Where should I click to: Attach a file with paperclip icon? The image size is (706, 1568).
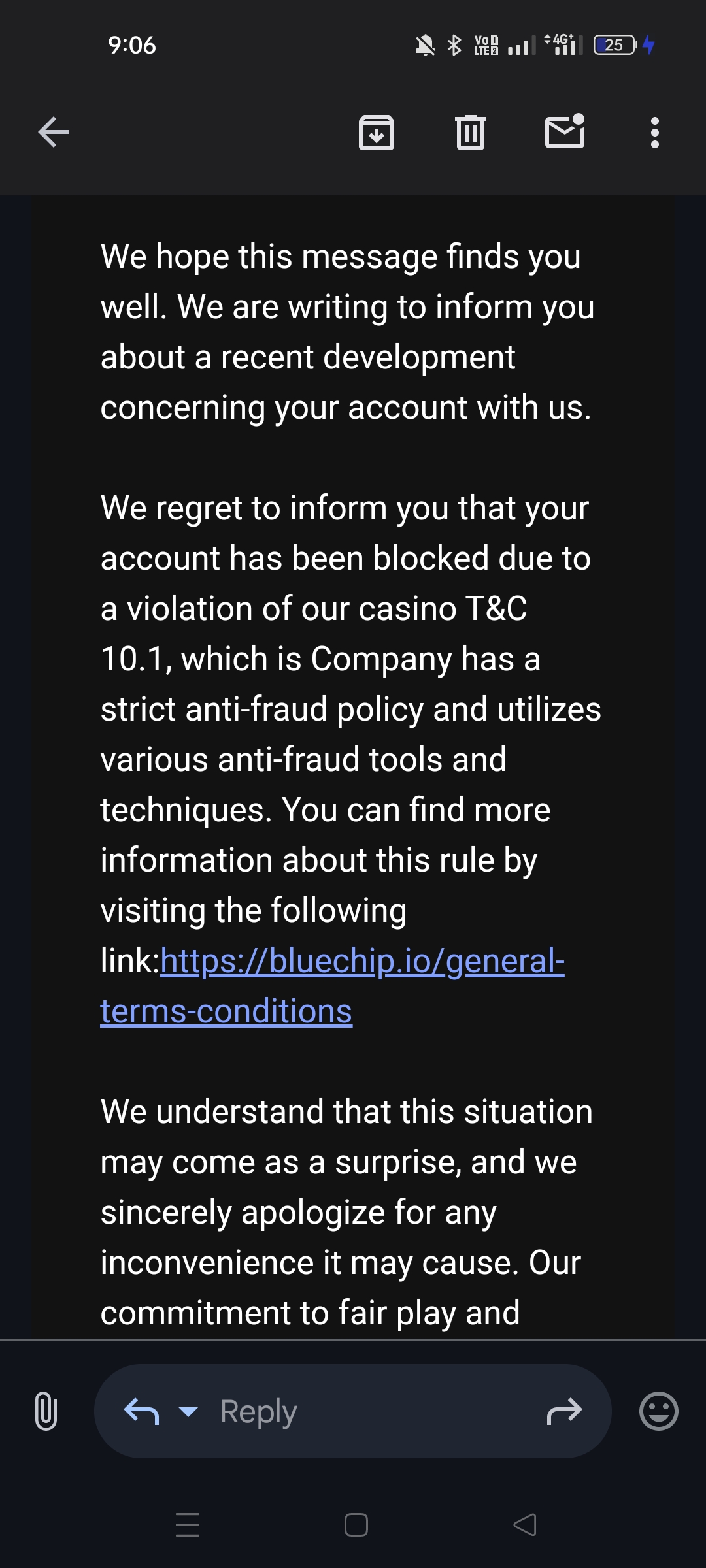(46, 1411)
